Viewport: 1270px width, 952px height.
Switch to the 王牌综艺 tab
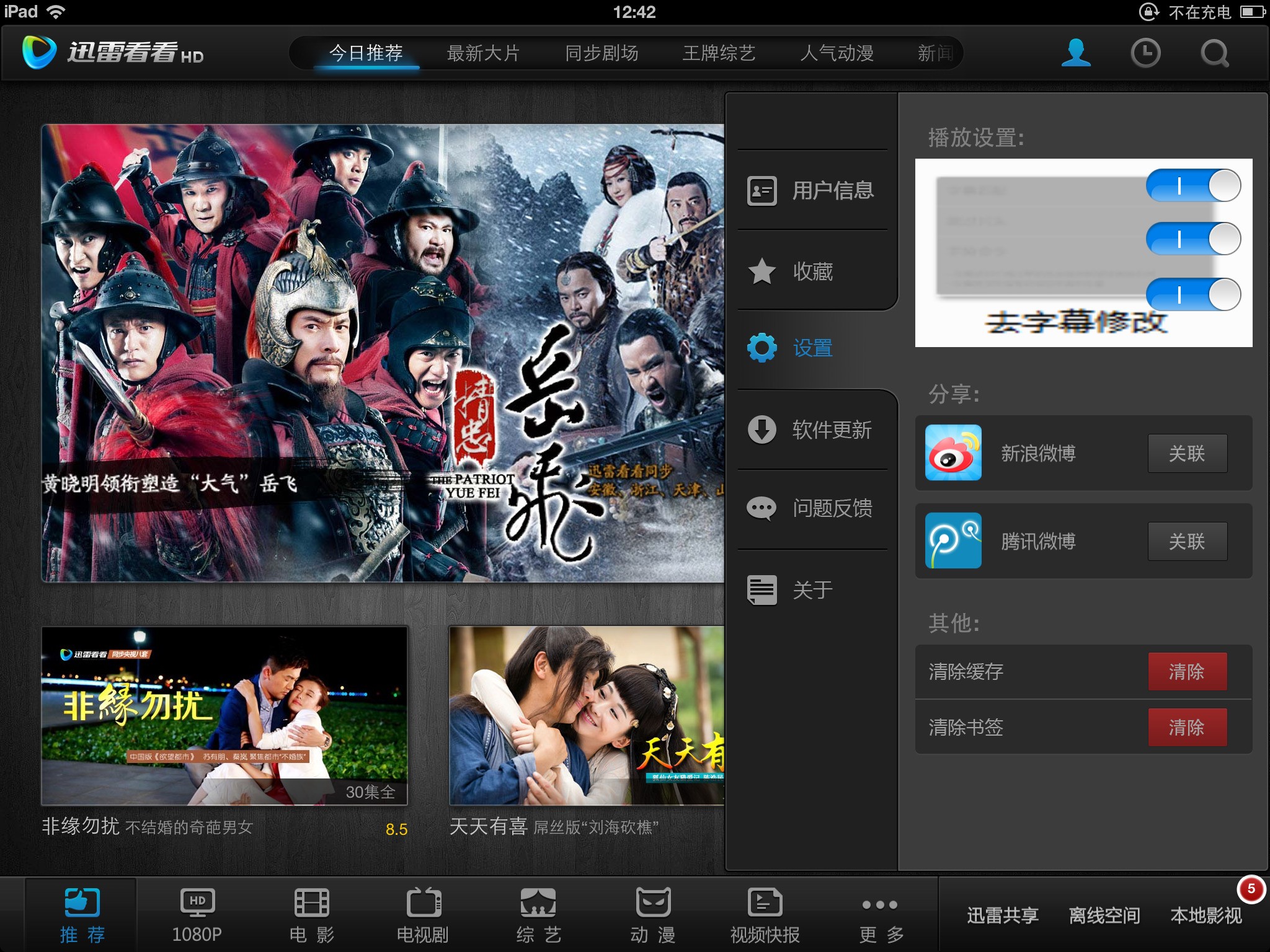pyautogui.click(x=719, y=53)
